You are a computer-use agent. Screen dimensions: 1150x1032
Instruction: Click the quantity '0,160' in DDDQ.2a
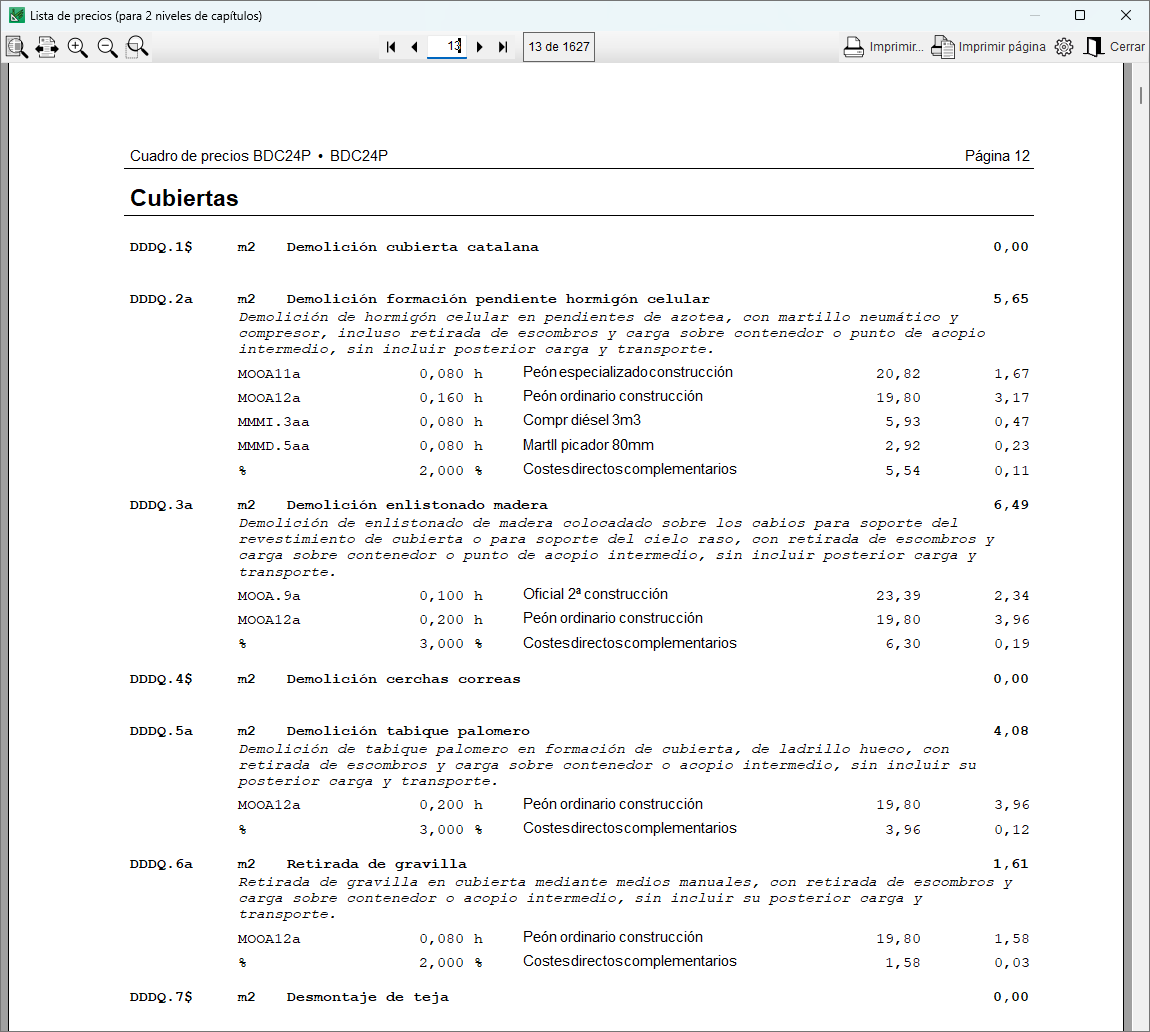click(442, 398)
